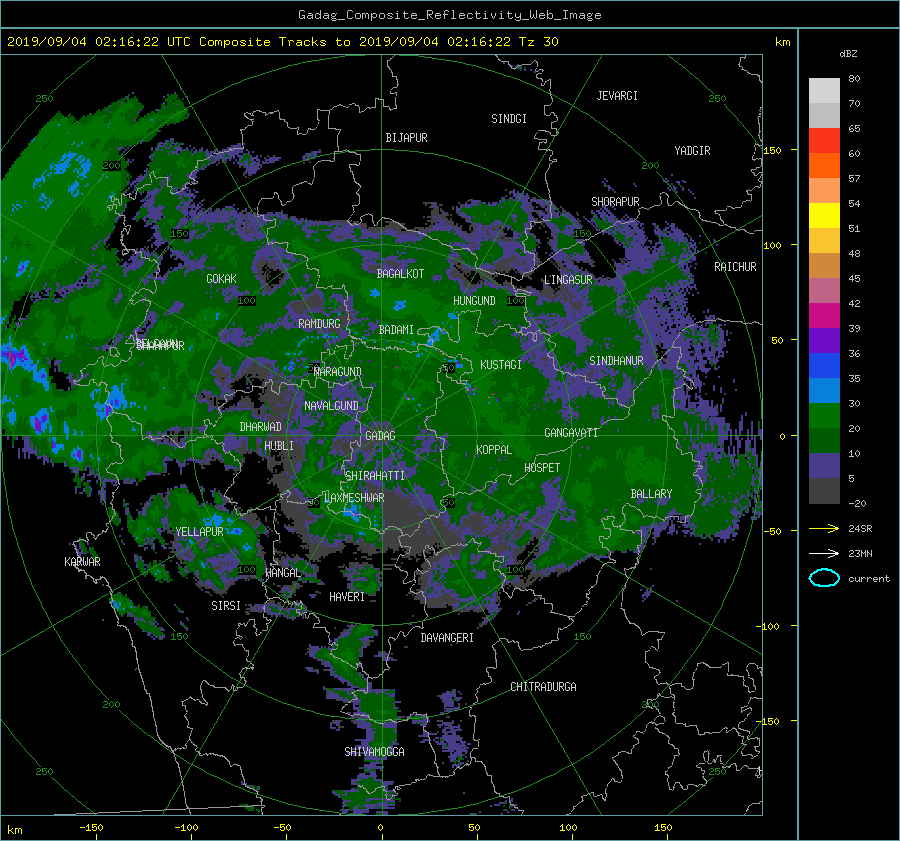Click the LAXMESHWAR city label
This screenshot has height=841, width=900.
click(354, 498)
